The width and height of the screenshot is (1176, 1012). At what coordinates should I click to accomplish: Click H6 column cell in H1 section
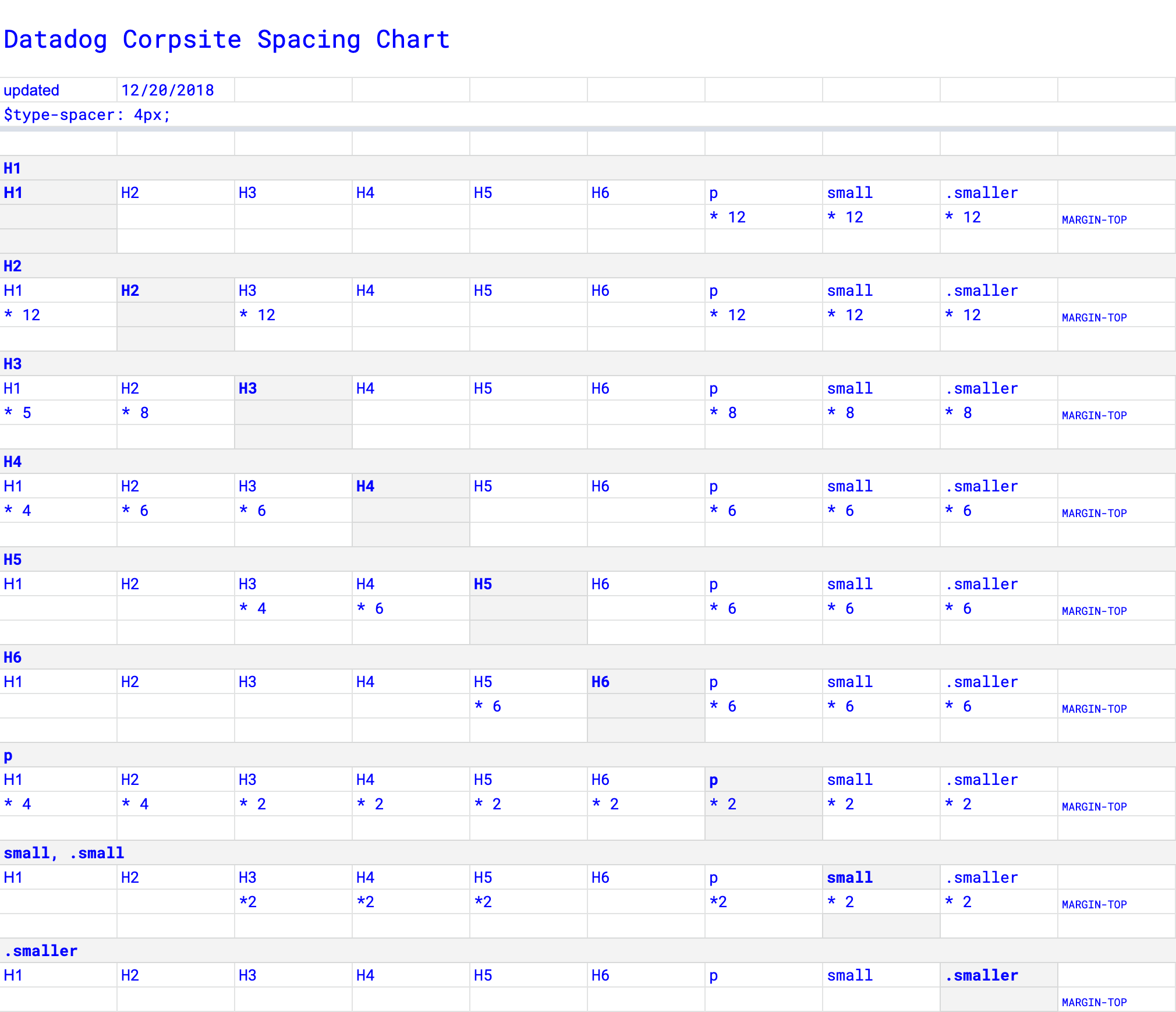click(646, 193)
